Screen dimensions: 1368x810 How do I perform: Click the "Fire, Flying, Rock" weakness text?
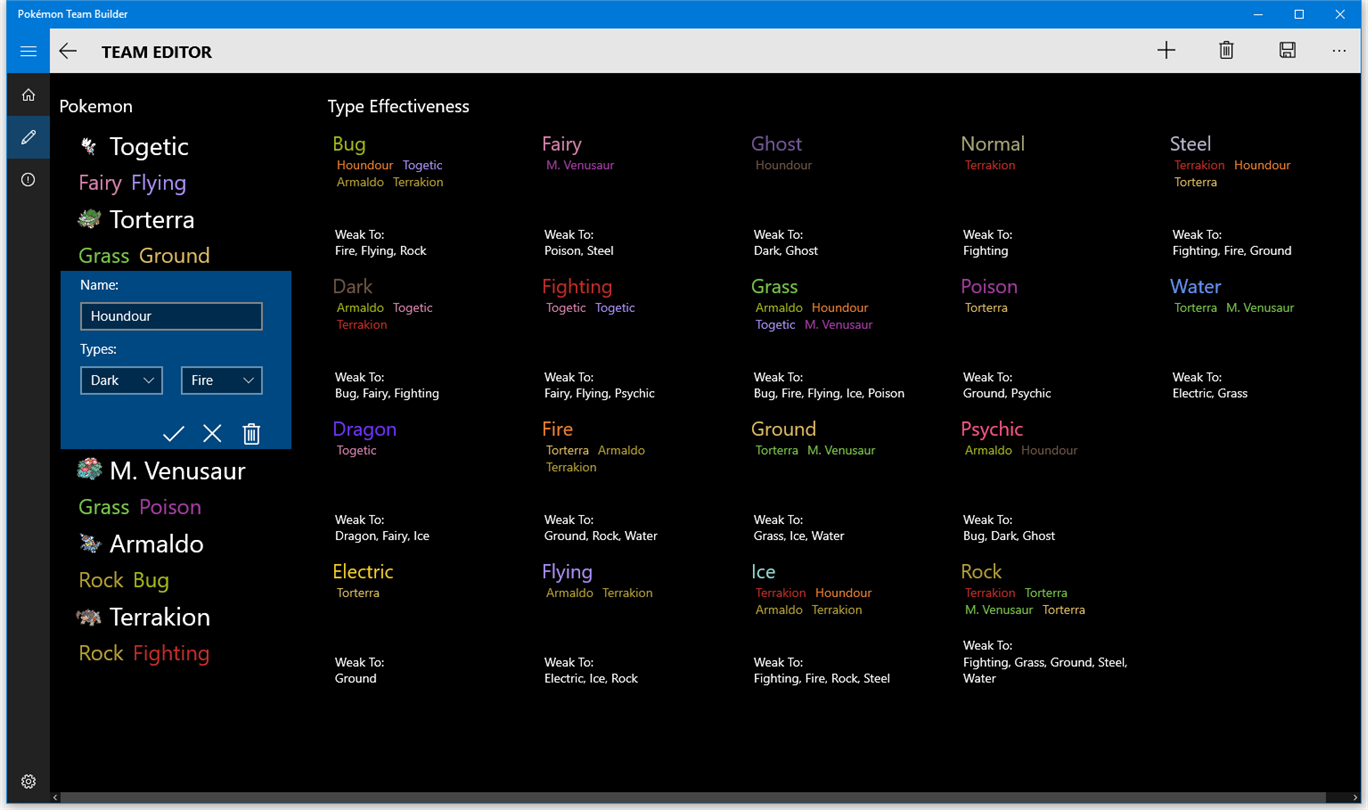[x=380, y=251]
